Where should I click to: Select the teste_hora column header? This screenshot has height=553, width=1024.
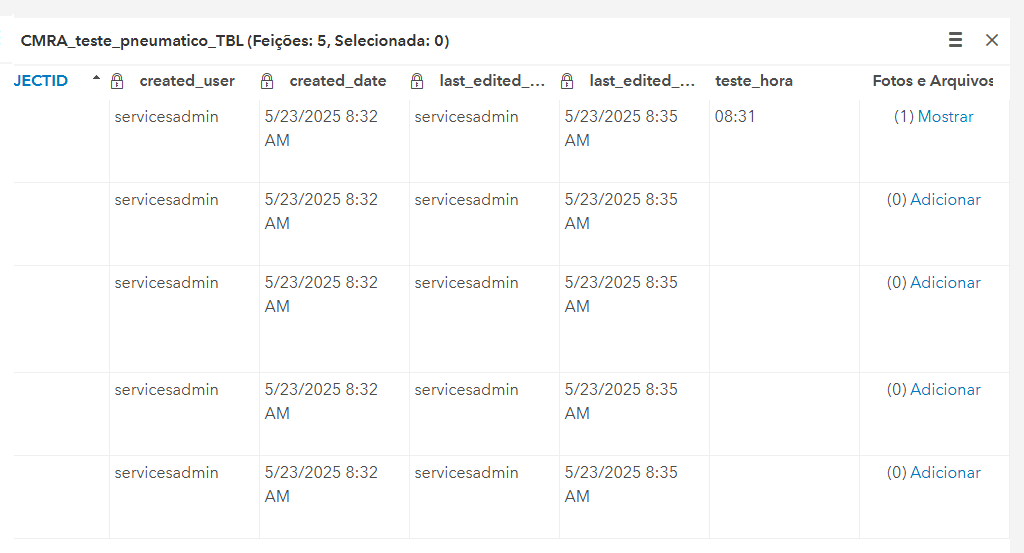coord(754,81)
